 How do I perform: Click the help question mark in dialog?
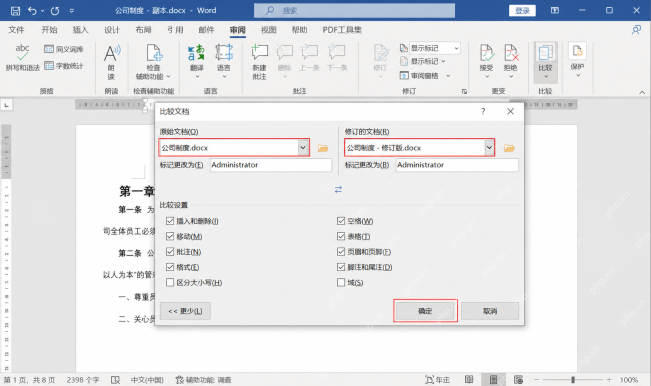[483, 111]
